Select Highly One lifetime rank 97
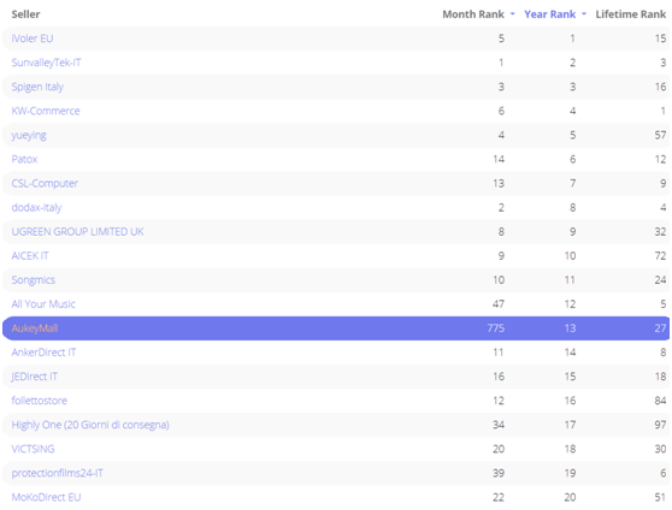 click(660, 425)
